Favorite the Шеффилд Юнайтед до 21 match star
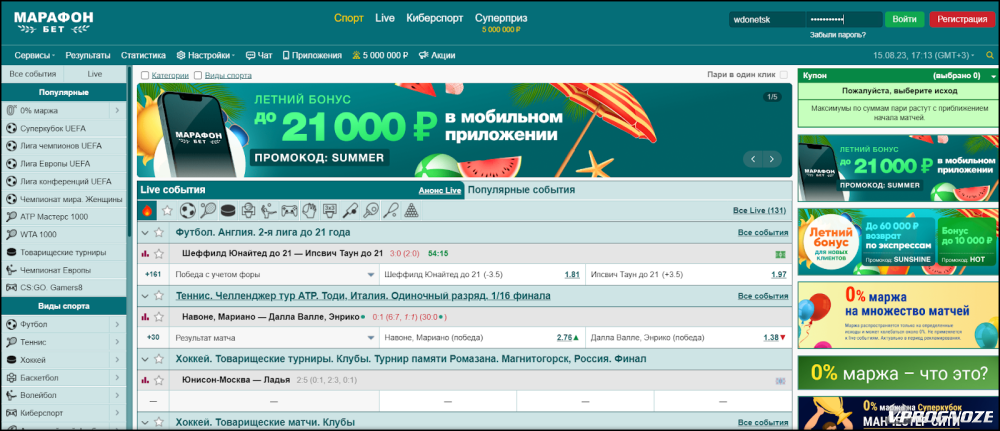 click(x=159, y=254)
